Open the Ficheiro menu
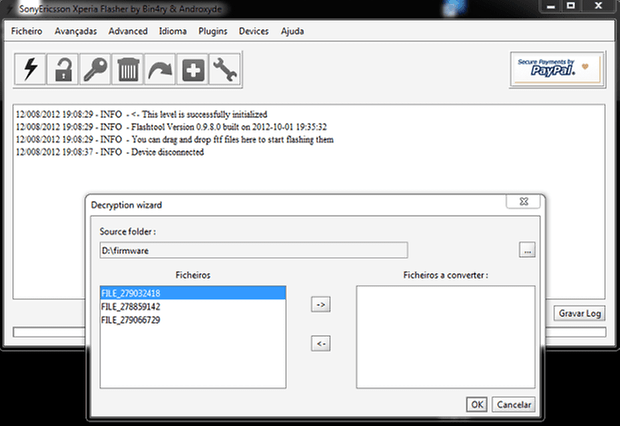 pos(26,31)
